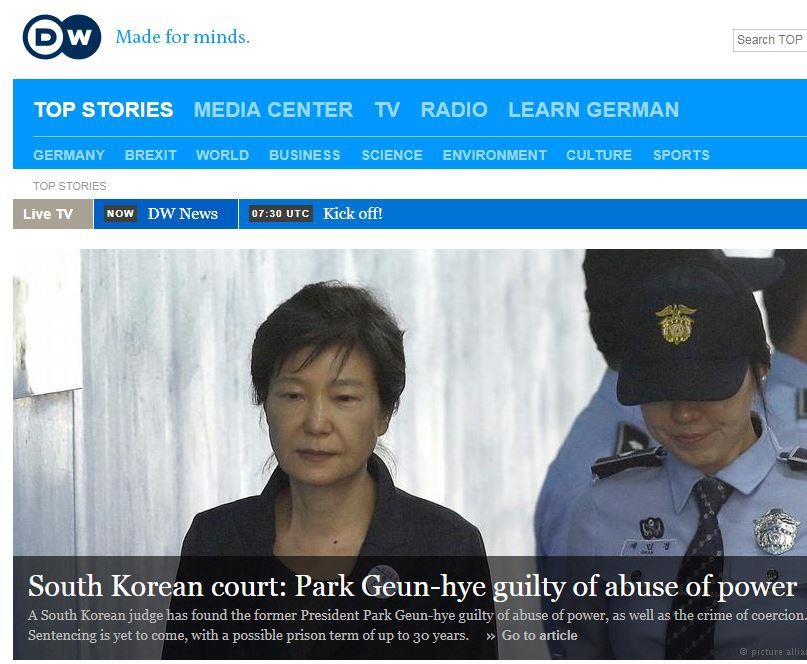Select the LEARN GERMAN menu item
The height and width of the screenshot is (664, 807).
click(593, 110)
